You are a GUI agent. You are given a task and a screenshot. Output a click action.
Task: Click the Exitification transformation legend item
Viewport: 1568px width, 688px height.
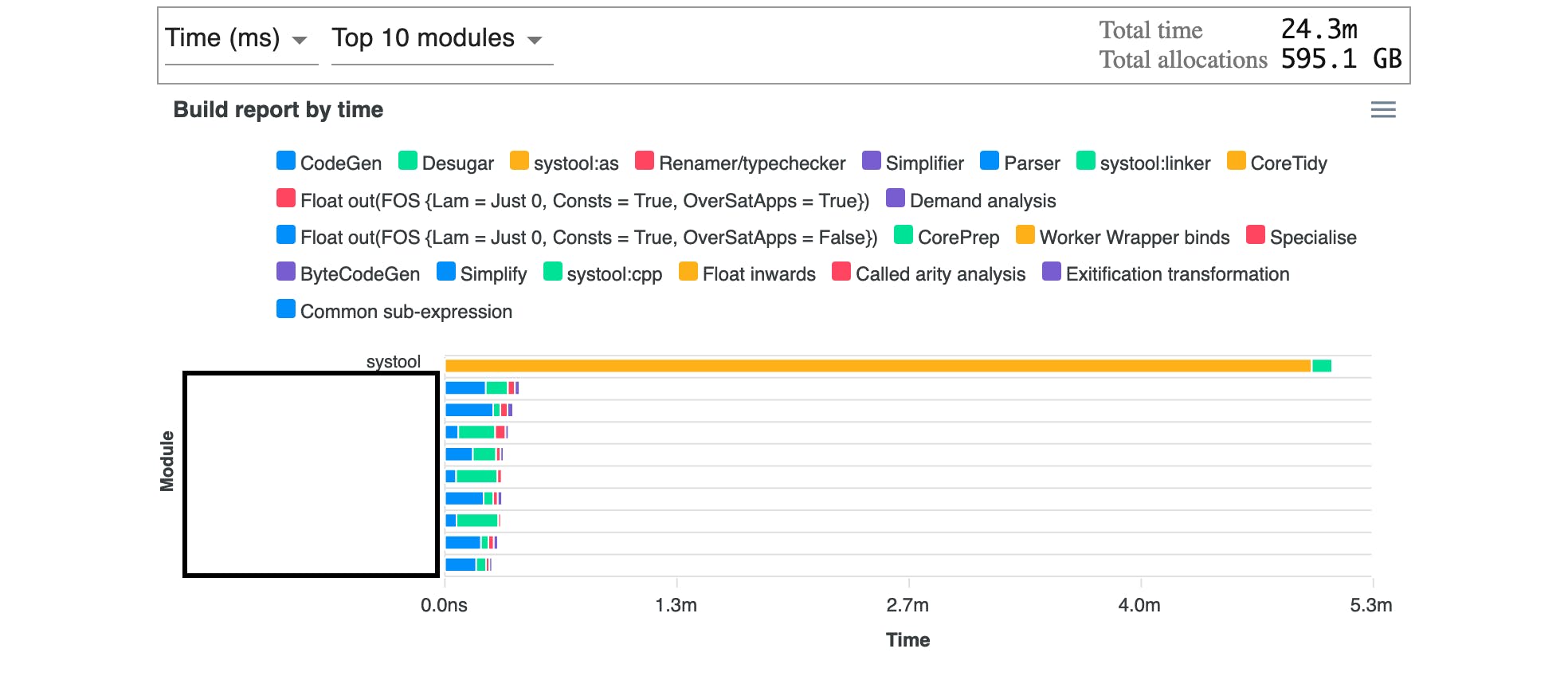tap(1166, 274)
